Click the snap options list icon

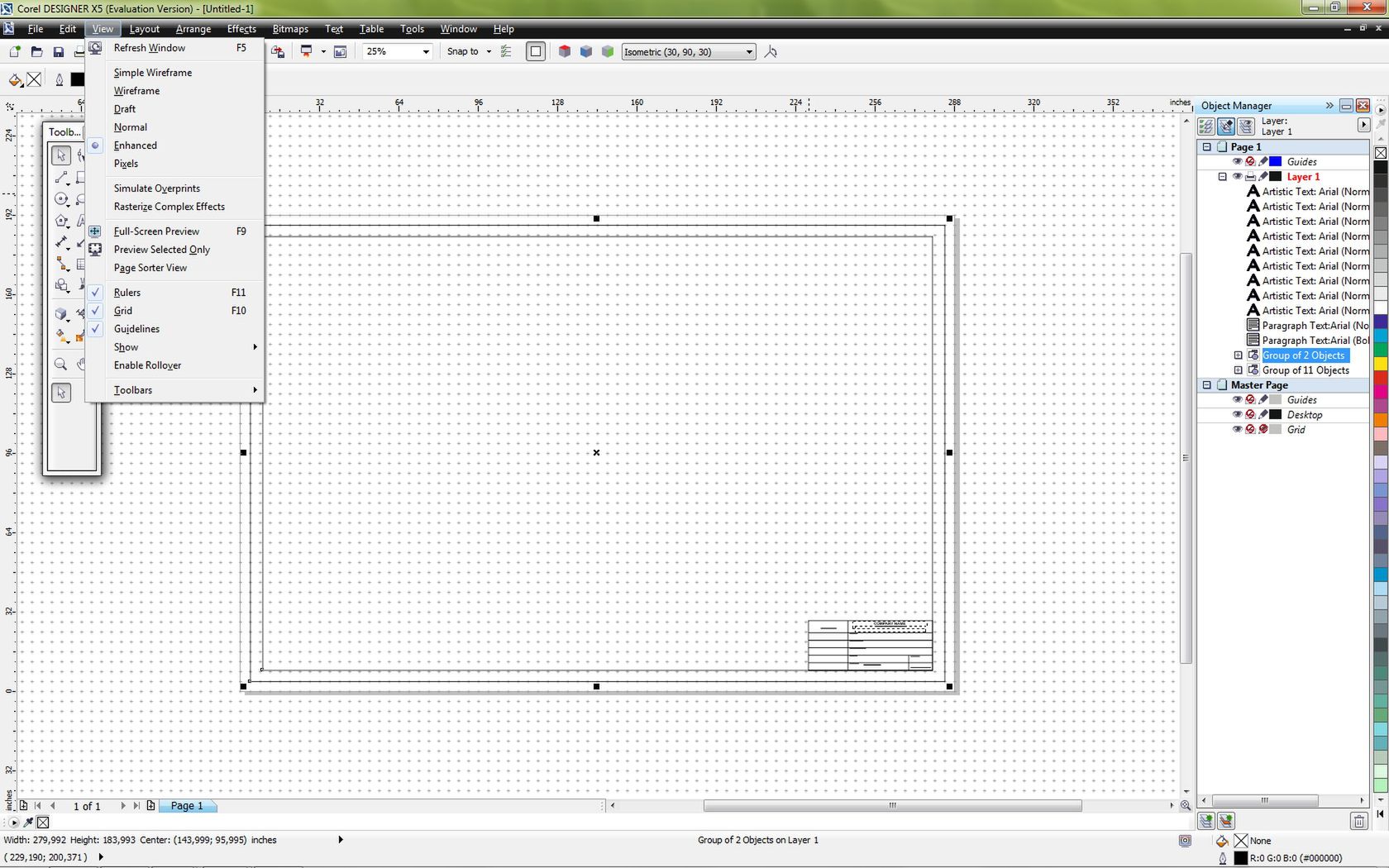pyautogui.click(x=506, y=51)
